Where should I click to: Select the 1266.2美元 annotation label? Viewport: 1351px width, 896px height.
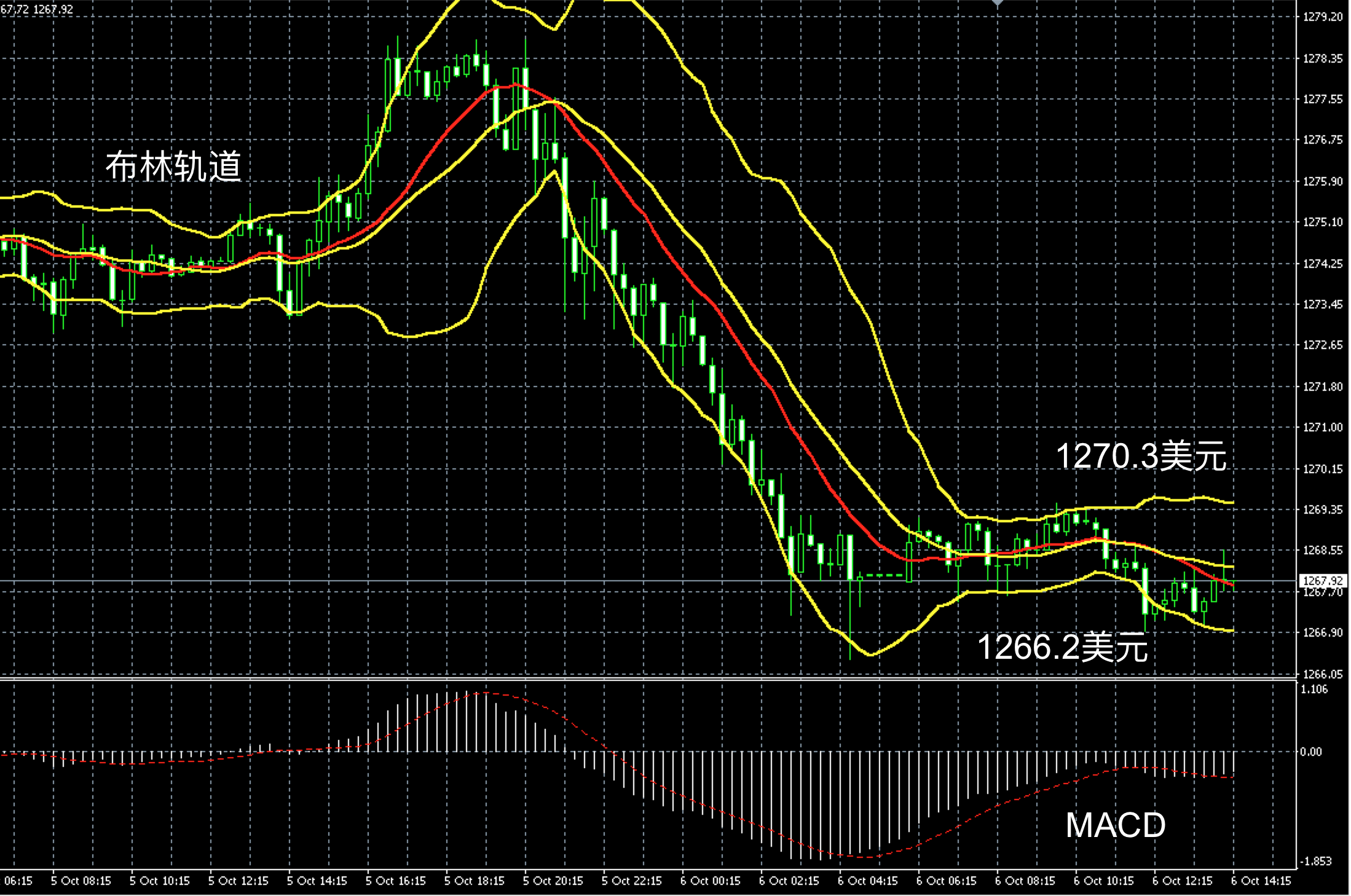coord(1062,647)
